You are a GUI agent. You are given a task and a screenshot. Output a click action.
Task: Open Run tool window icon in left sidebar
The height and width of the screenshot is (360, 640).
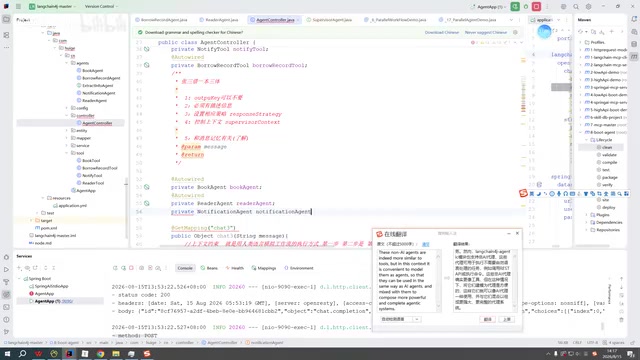pyautogui.click(x=6, y=269)
